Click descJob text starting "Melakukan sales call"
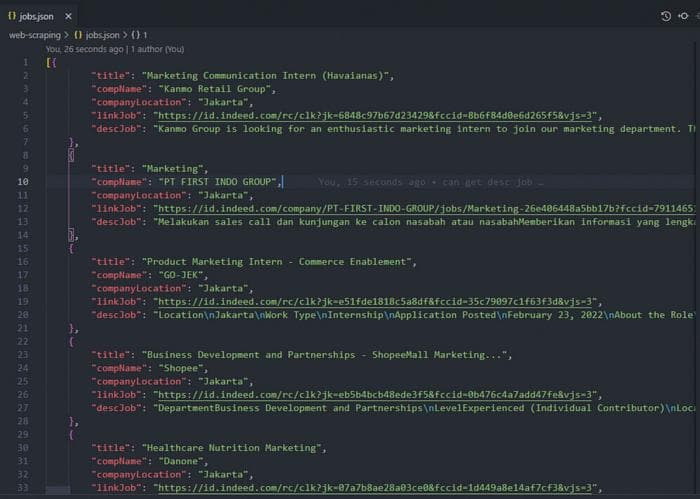Screen dimensions: 700x499 pos(424,222)
